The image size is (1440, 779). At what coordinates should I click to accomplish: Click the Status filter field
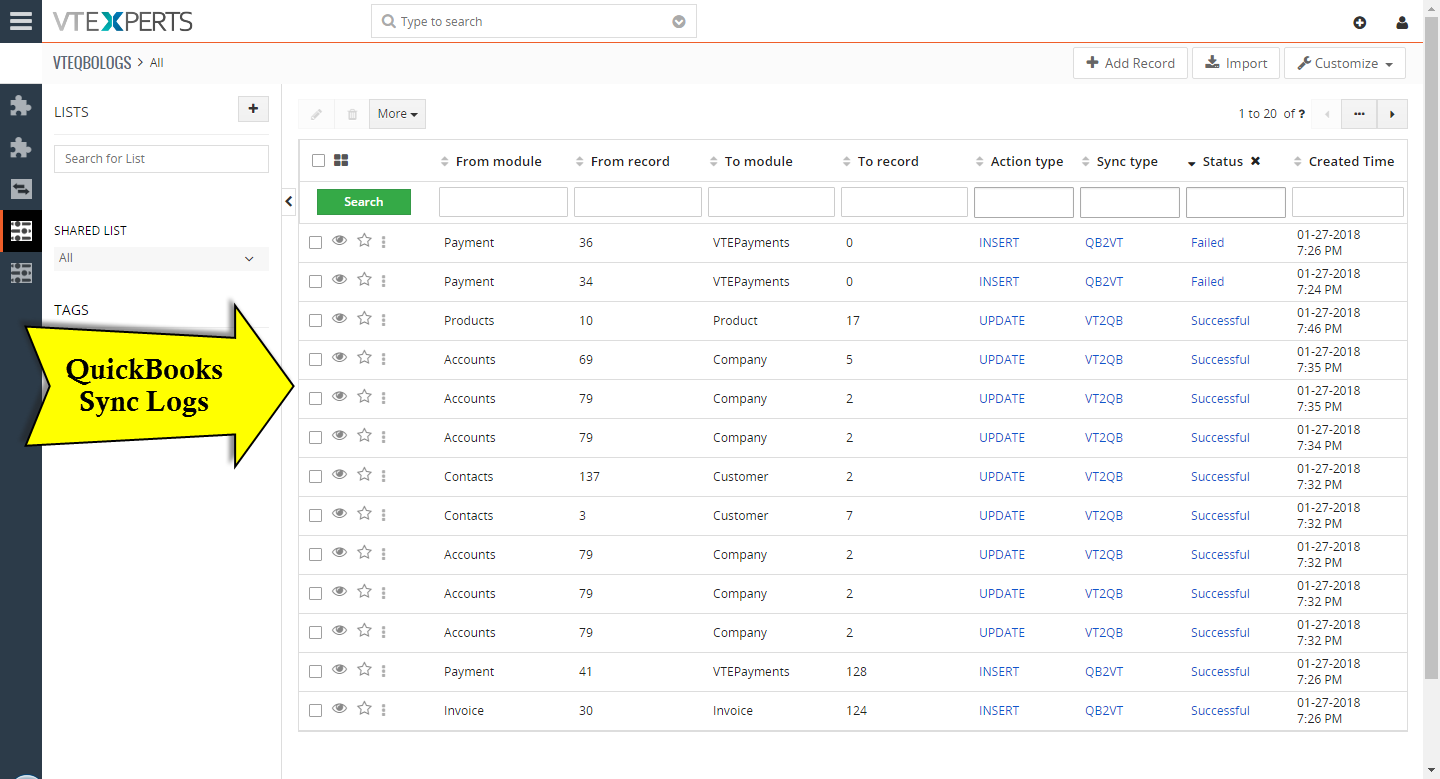1236,202
